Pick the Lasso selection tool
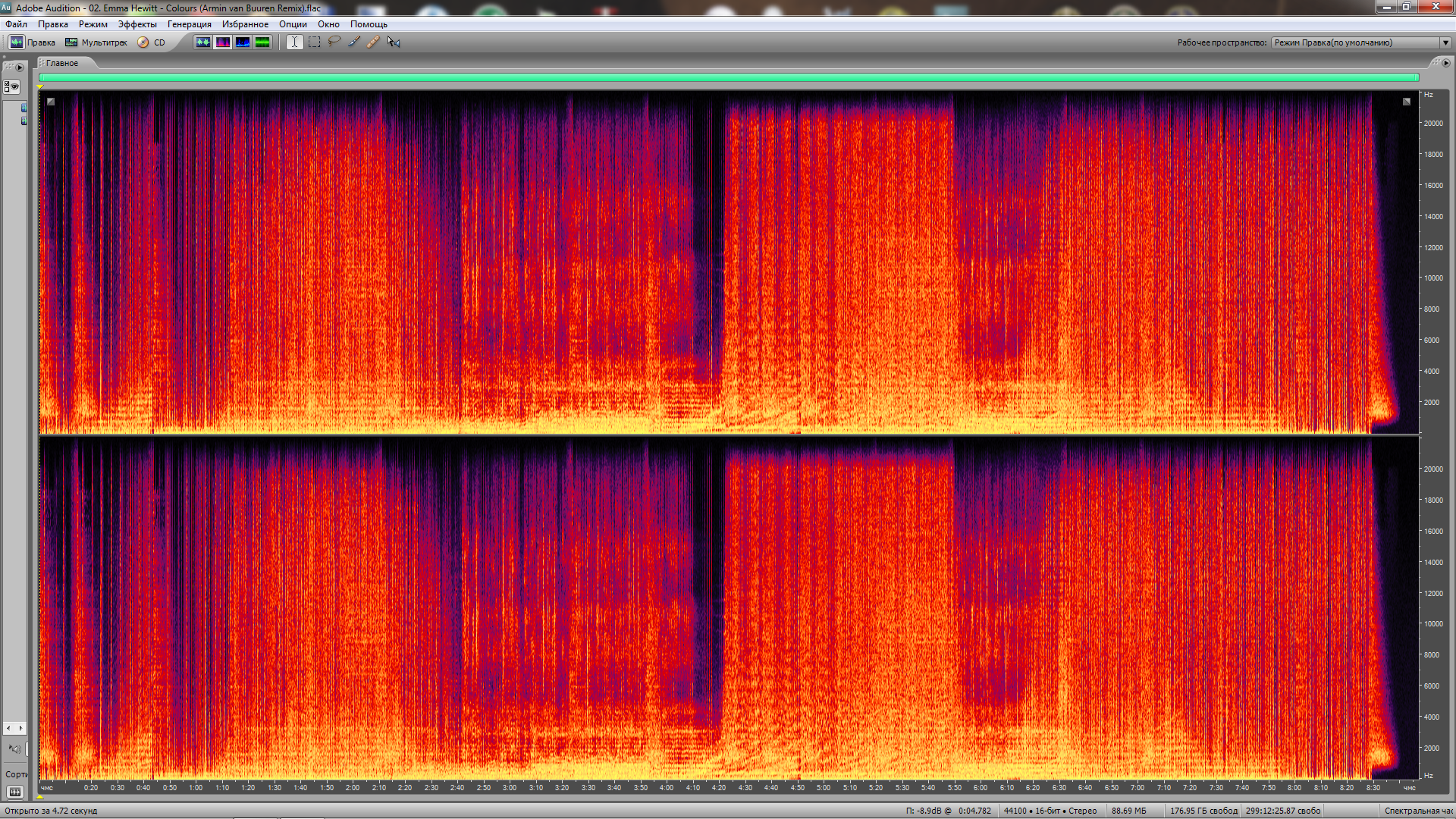Viewport: 1456px width, 819px height. pos(334,42)
